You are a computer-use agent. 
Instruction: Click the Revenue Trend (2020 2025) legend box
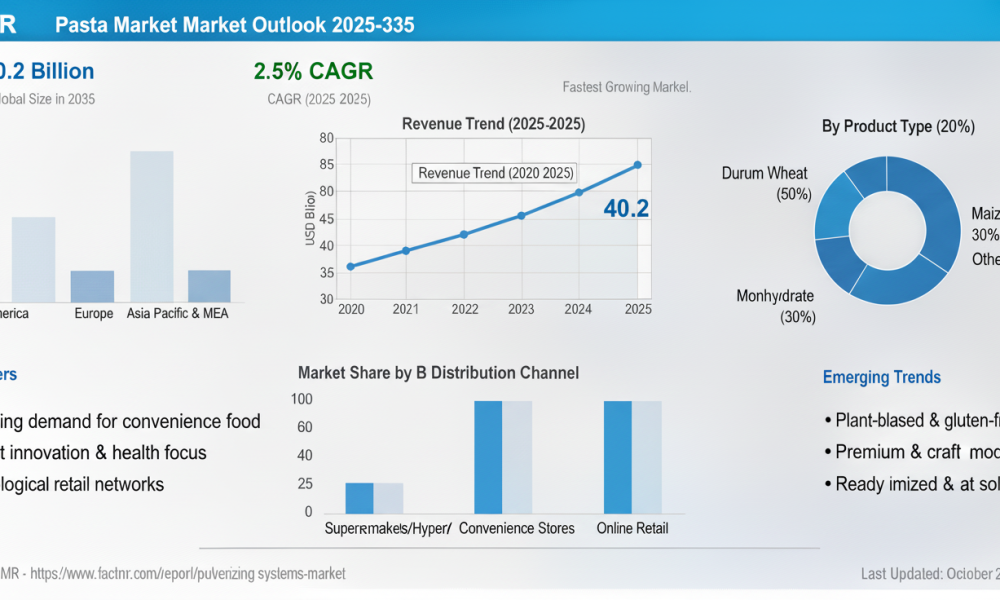click(x=495, y=173)
